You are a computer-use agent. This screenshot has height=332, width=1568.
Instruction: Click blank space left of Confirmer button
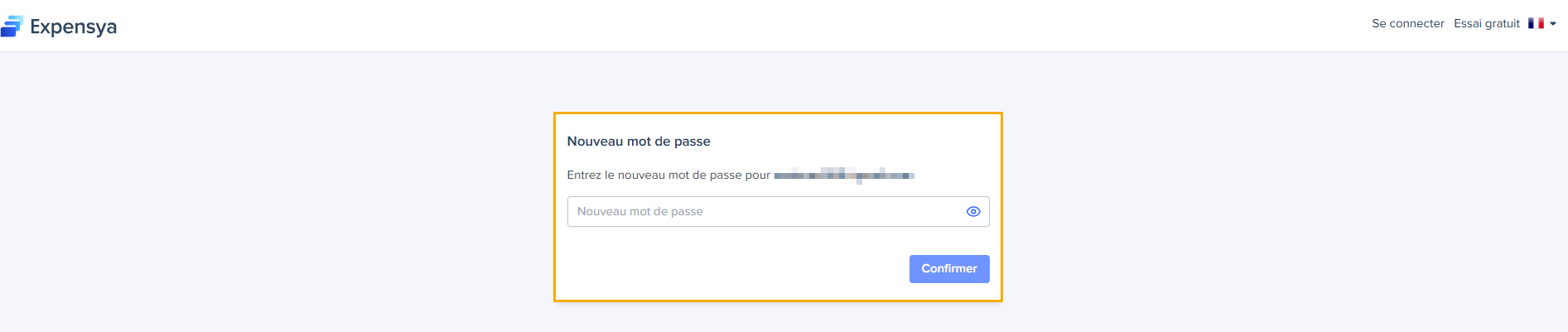(x=729, y=269)
